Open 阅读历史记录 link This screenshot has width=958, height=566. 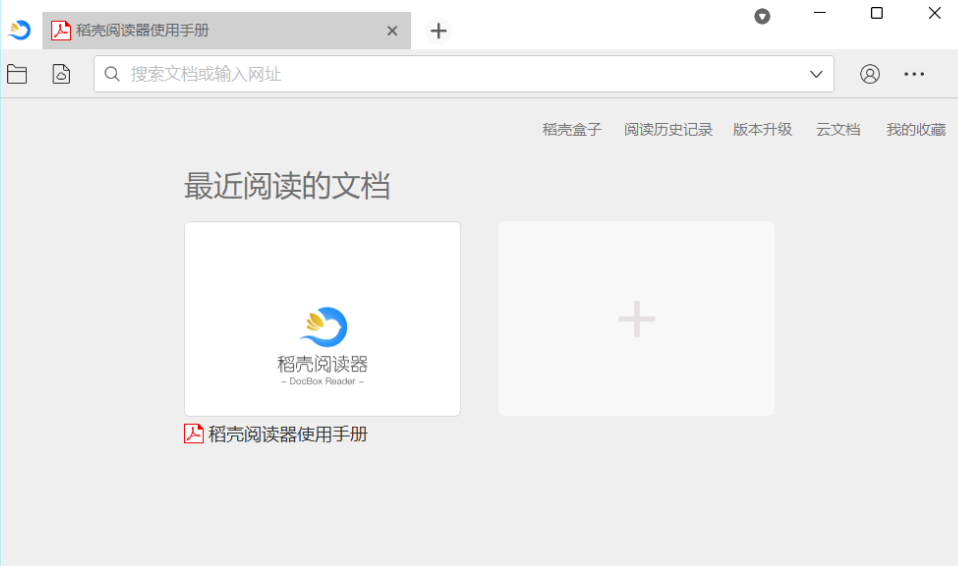tap(668, 130)
